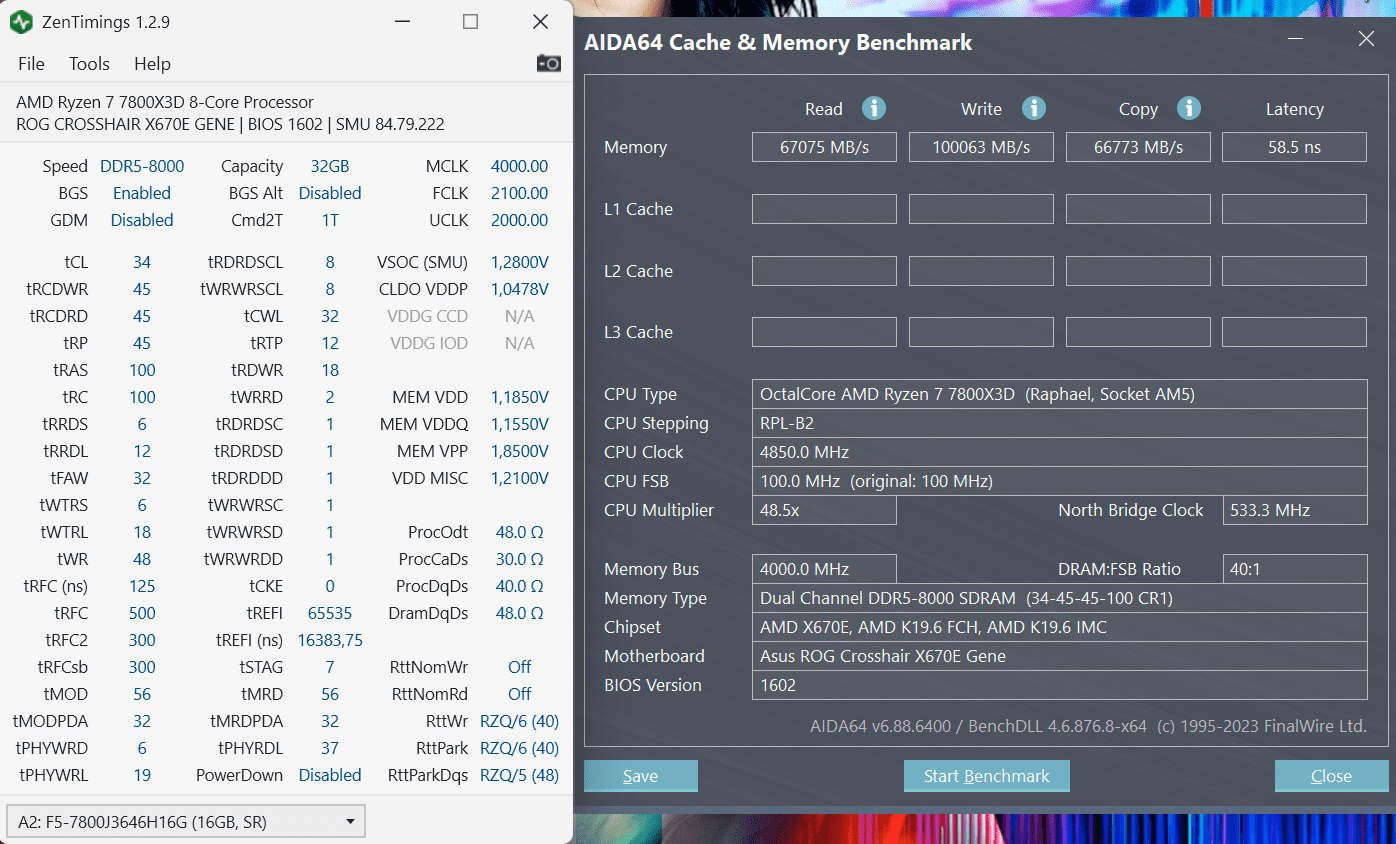This screenshot has height=844, width=1396.
Task: Click the Memory Latency value 58.5 ns
Action: click(x=1294, y=147)
